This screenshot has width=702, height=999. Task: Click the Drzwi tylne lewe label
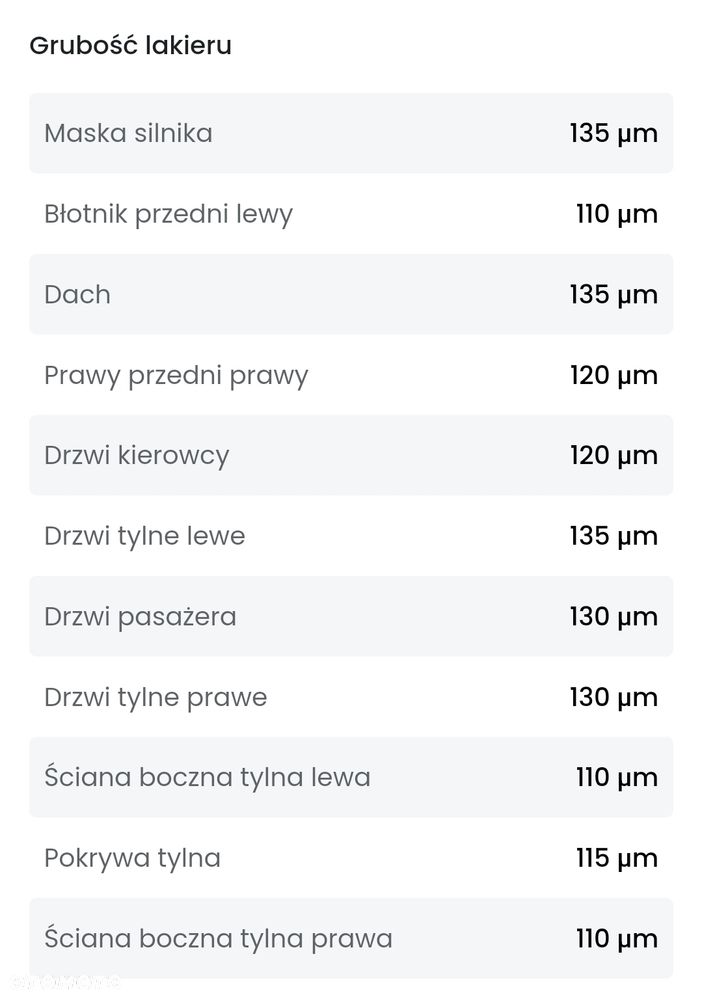(x=145, y=536)
